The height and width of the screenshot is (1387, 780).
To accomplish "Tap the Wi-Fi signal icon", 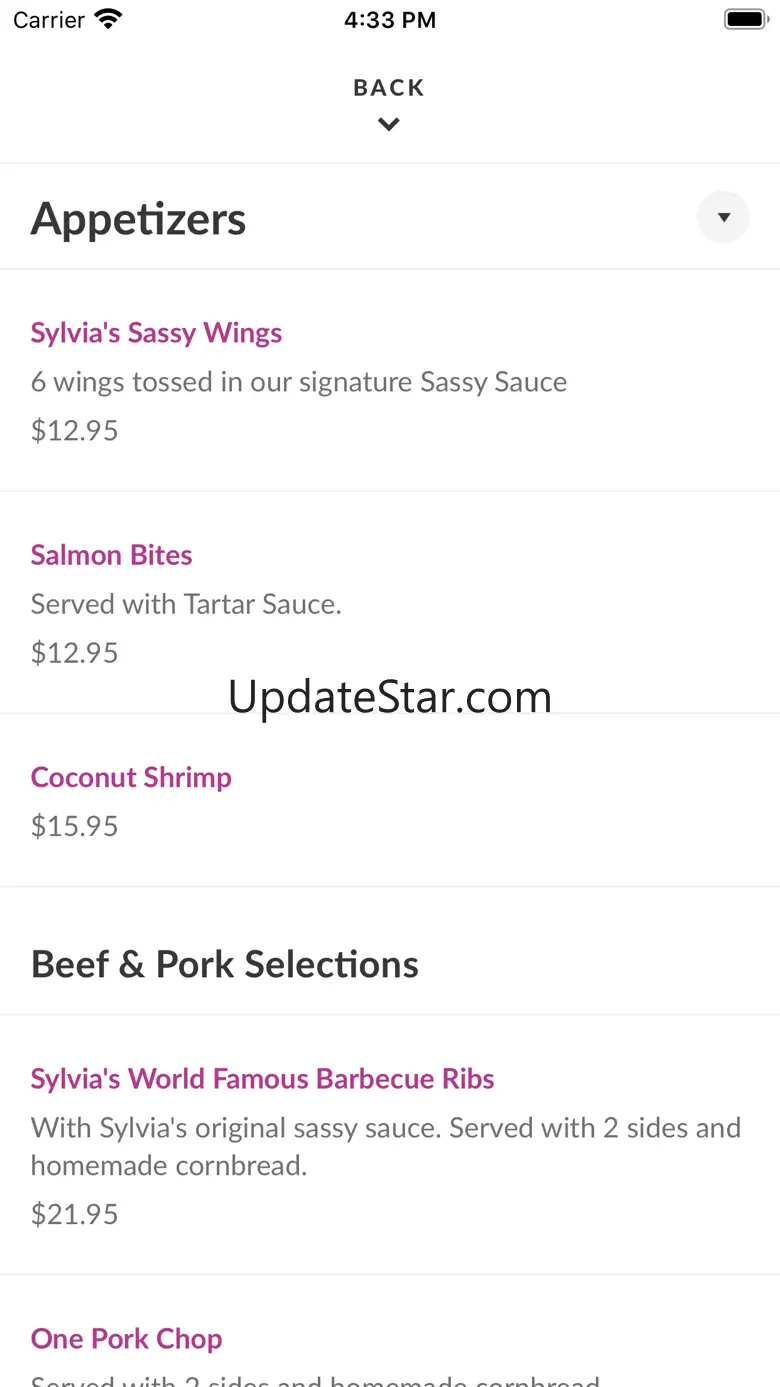I will pyautogui.click(x=107, y=19).
